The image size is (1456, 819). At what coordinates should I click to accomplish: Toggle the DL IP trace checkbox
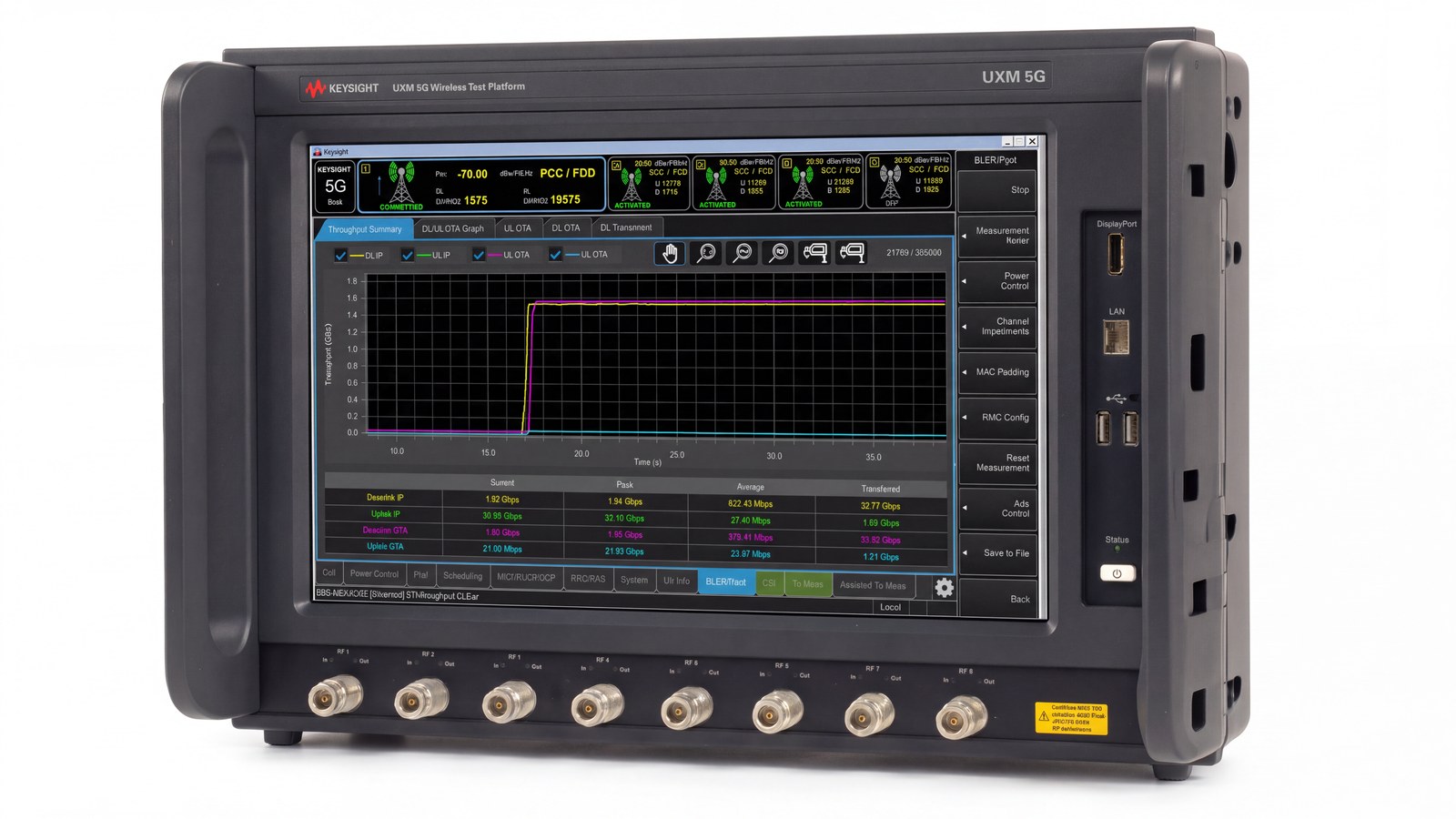340,256
